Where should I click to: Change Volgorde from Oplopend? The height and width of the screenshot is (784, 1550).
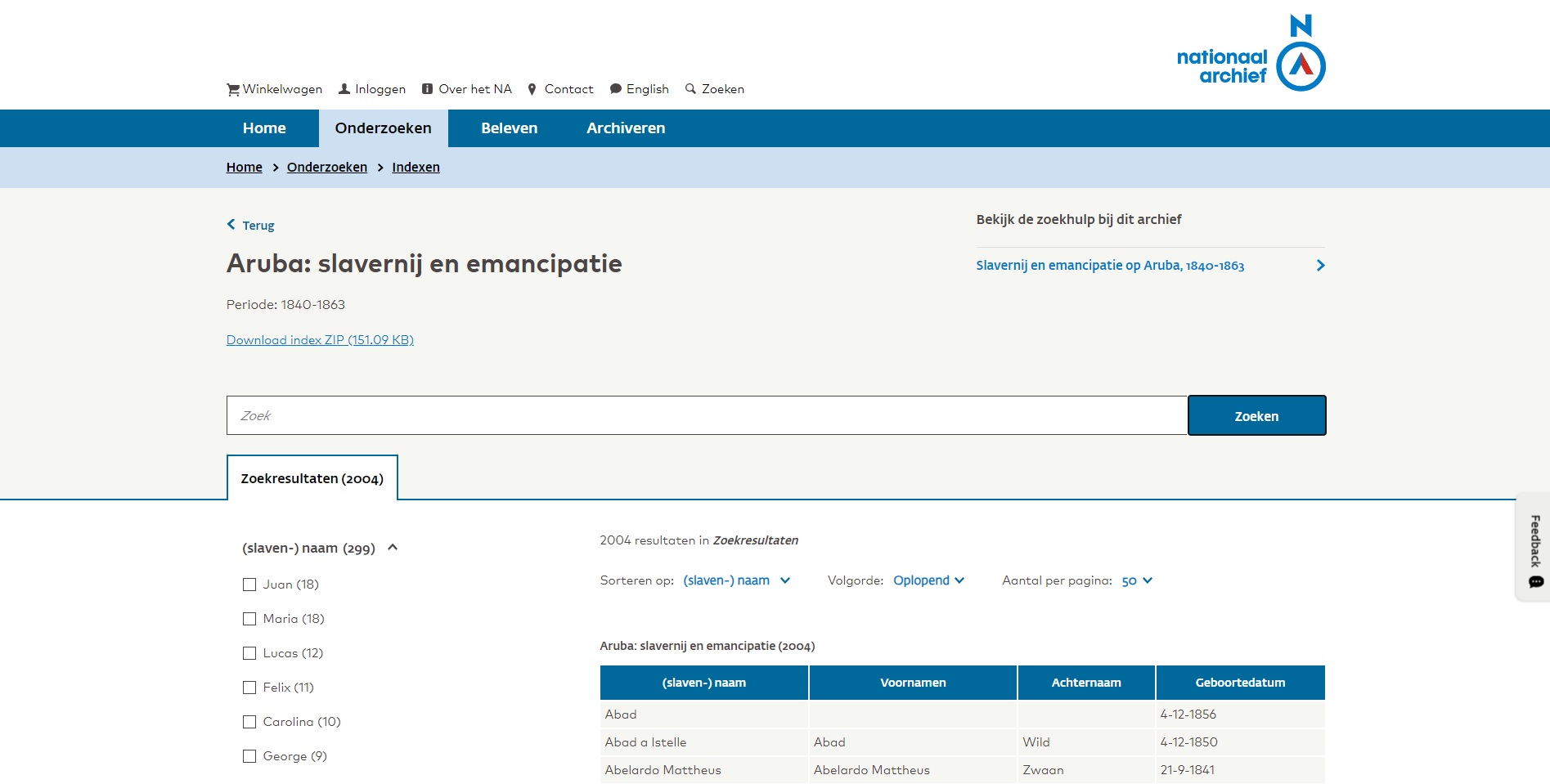928,580
